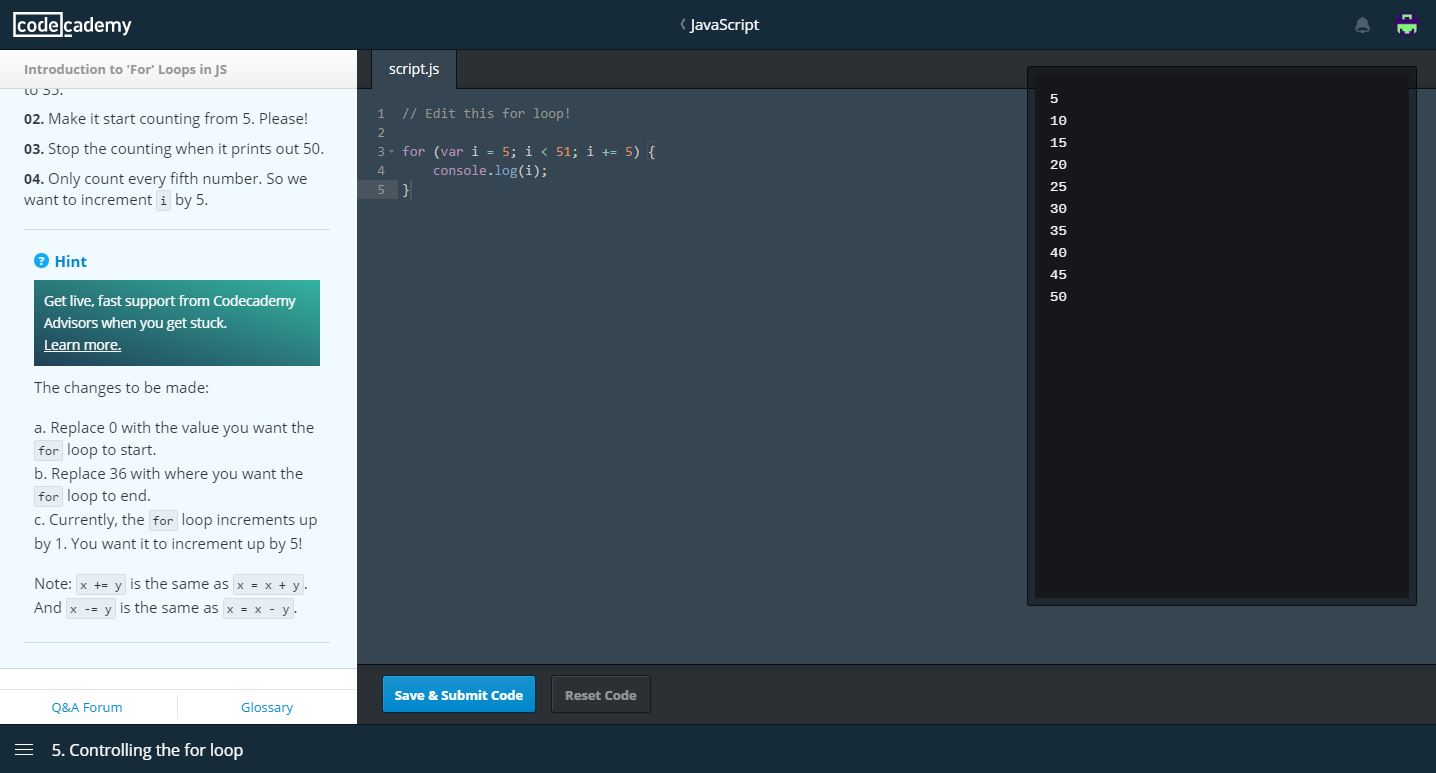This screenshot has width=1436, height=773.
Task: Open the Q&A Forum
Action: [87, 707]
